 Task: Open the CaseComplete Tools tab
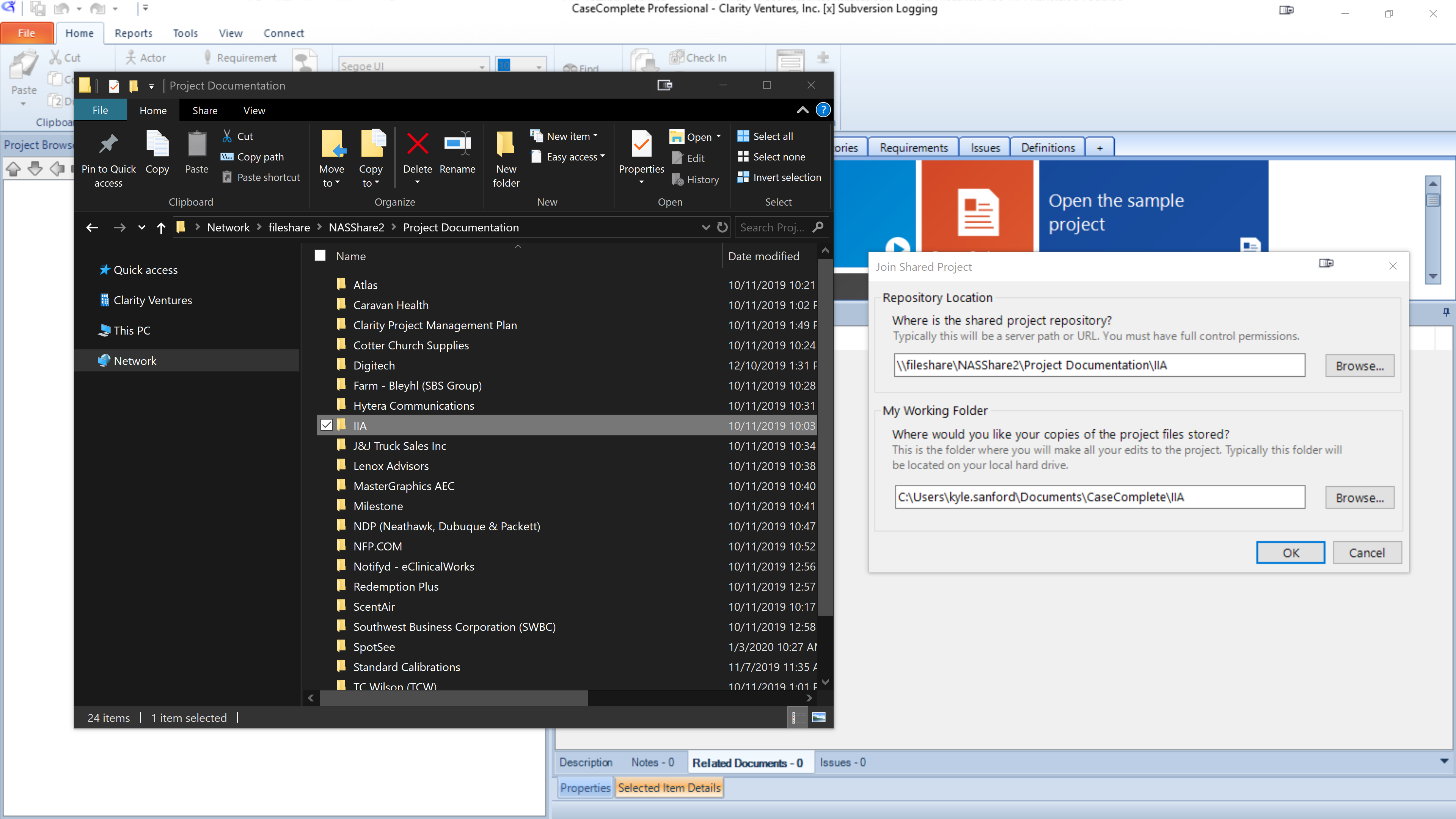185,33
